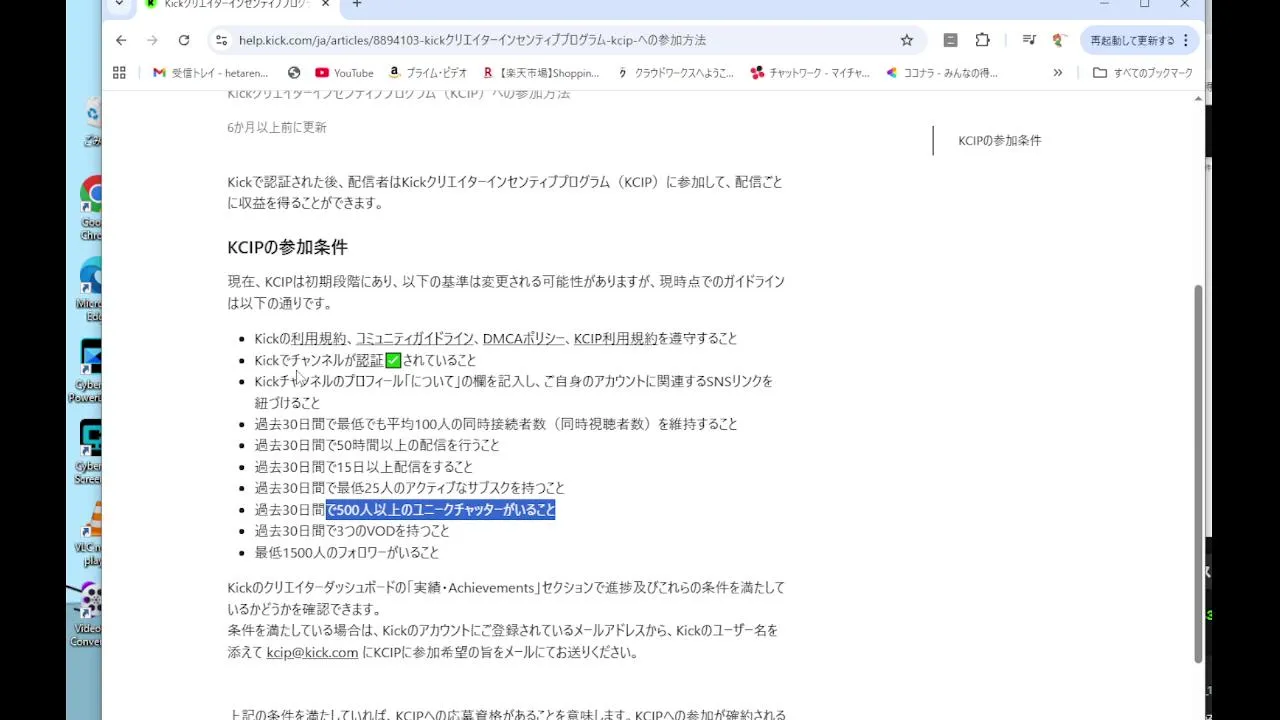Open the Coconala bookmark
1280x720 pixels.
click(942, 73)
